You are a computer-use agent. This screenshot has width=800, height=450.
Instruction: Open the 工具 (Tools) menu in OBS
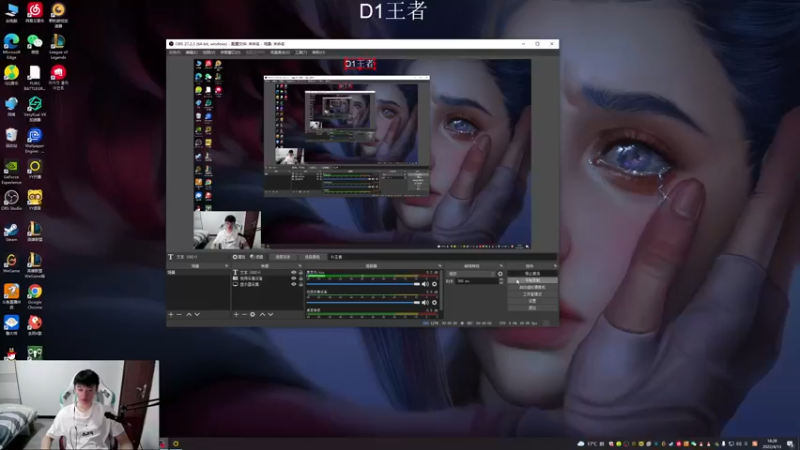click(x=301, y=53)
